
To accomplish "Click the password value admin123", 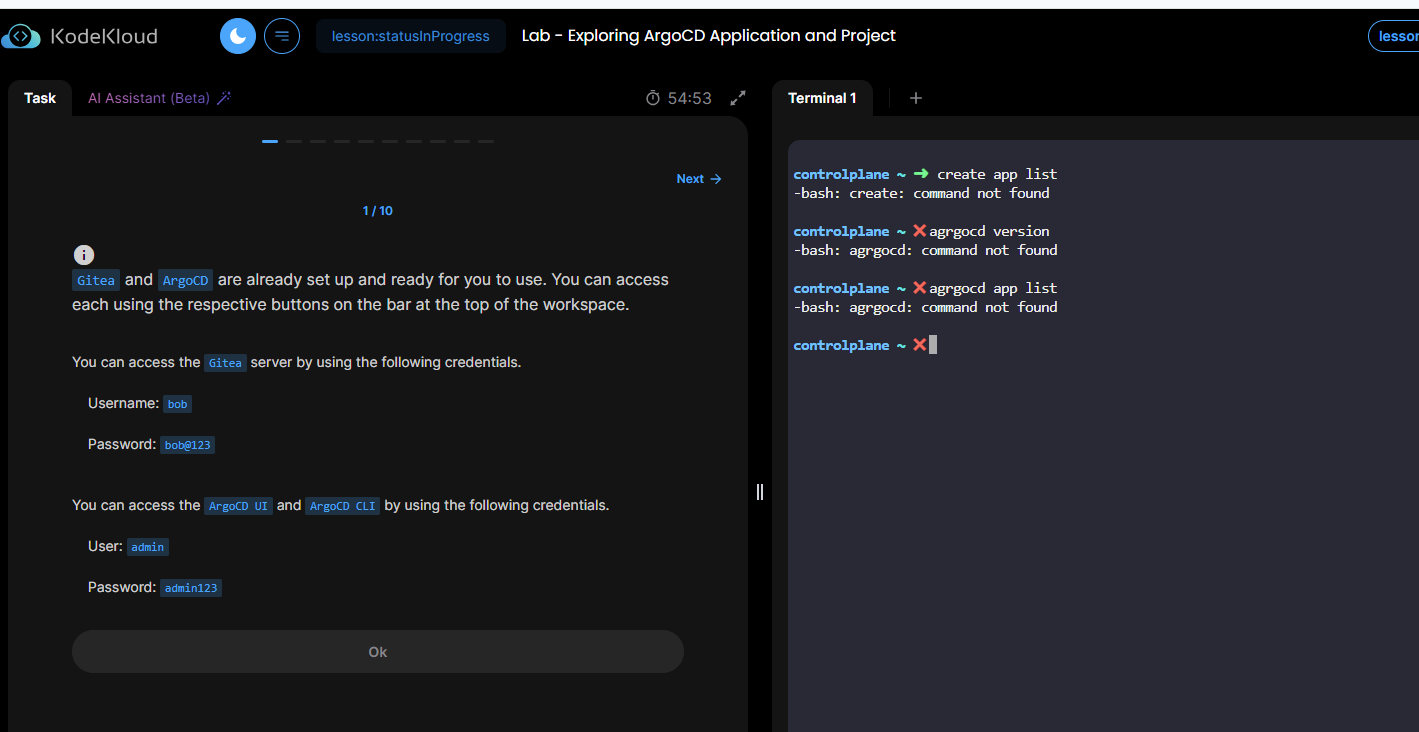I will (x=191, y=588).
